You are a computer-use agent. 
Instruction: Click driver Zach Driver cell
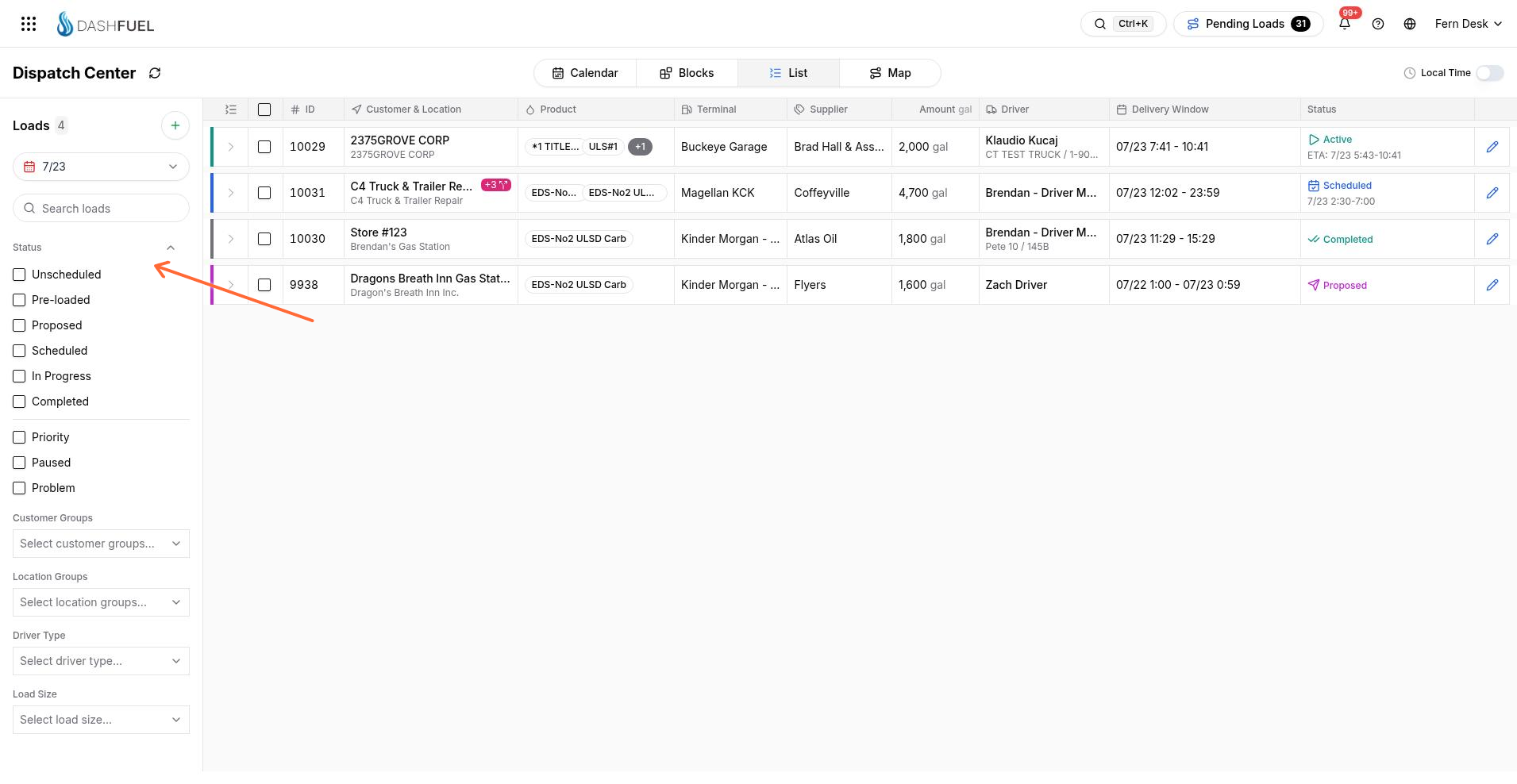pyautogui.click(x=1044, y=285)
